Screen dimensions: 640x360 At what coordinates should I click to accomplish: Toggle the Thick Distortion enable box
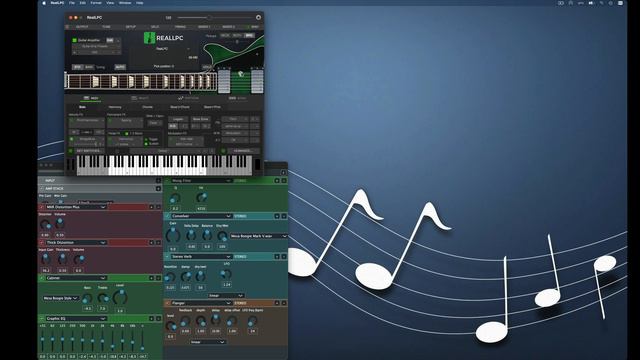point(41,242)
